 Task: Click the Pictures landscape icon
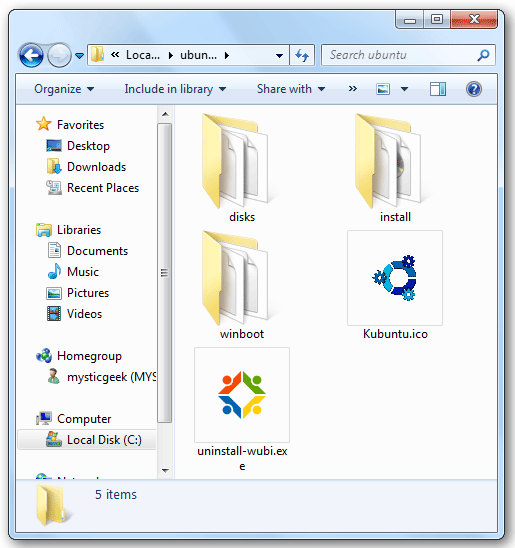(54, 293)
